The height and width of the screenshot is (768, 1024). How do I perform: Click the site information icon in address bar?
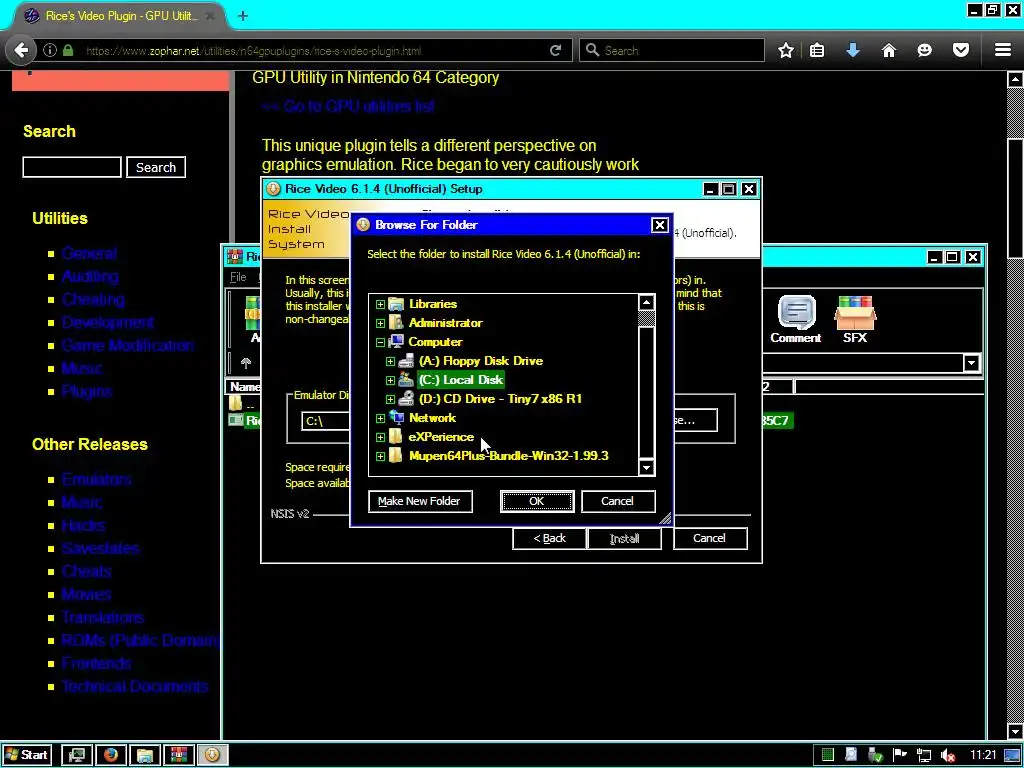[x=50, y=50]
